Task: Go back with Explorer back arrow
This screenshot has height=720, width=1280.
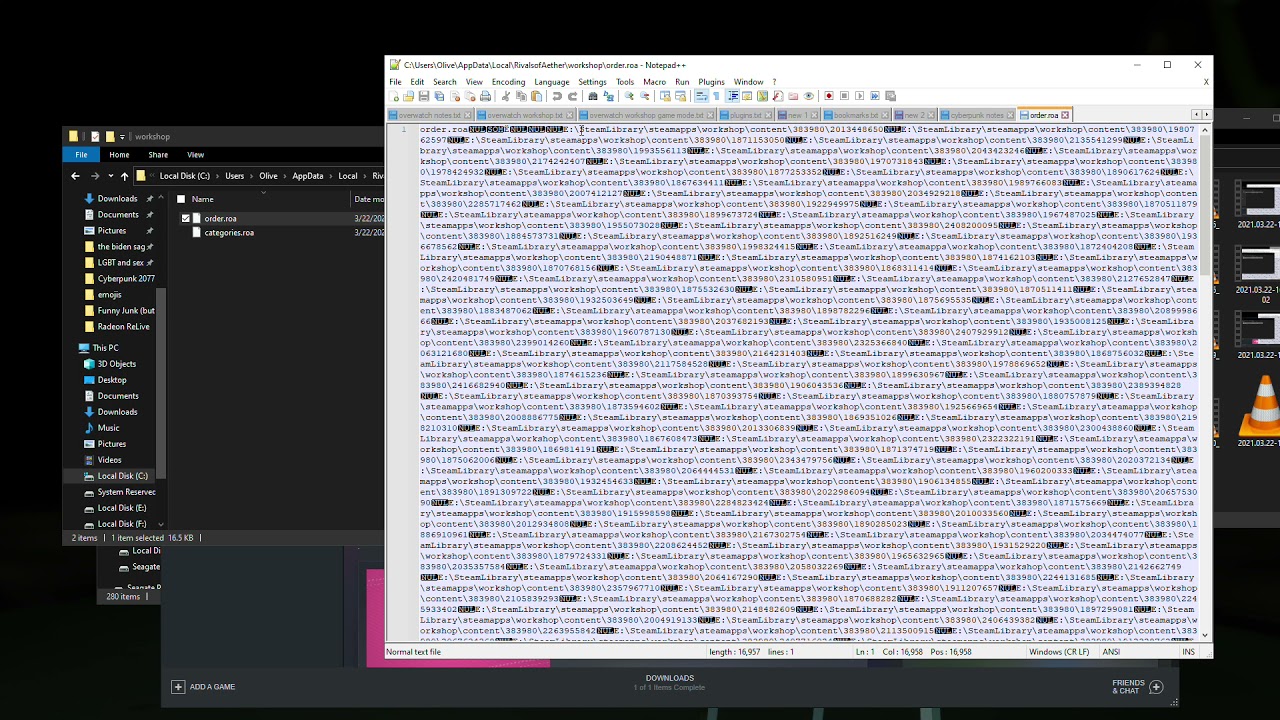Action: pos(75,176)
